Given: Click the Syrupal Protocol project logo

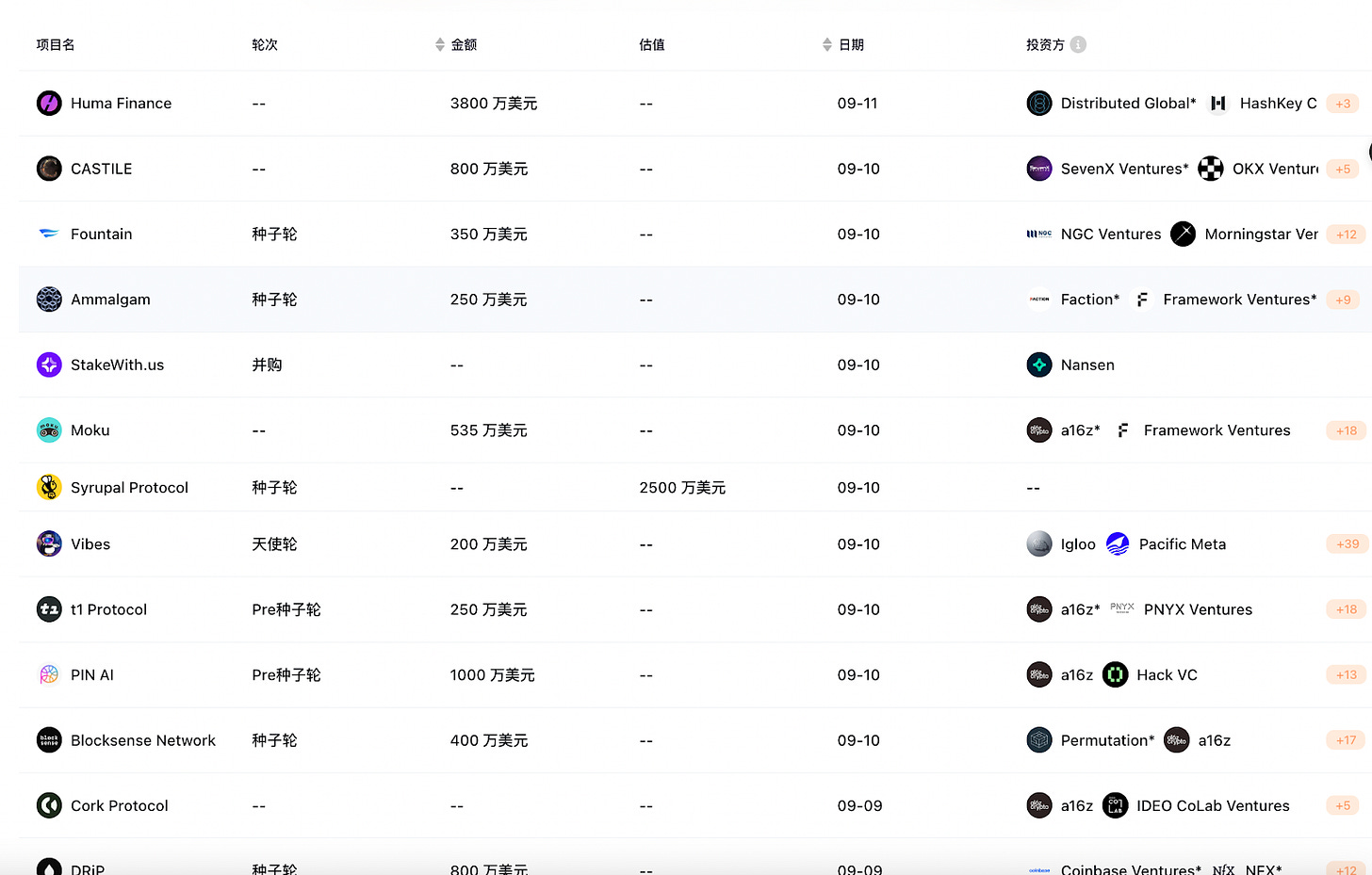Looking at the screenshot, I should (49, 487).
